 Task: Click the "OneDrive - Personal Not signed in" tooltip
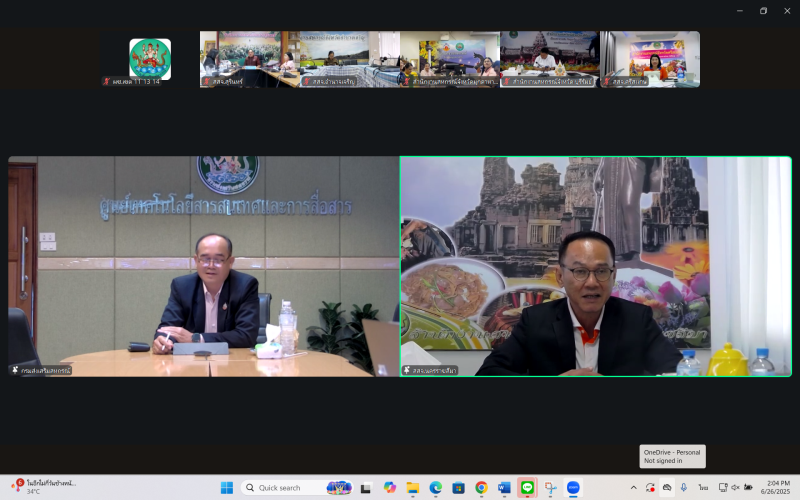click(672, 456)
